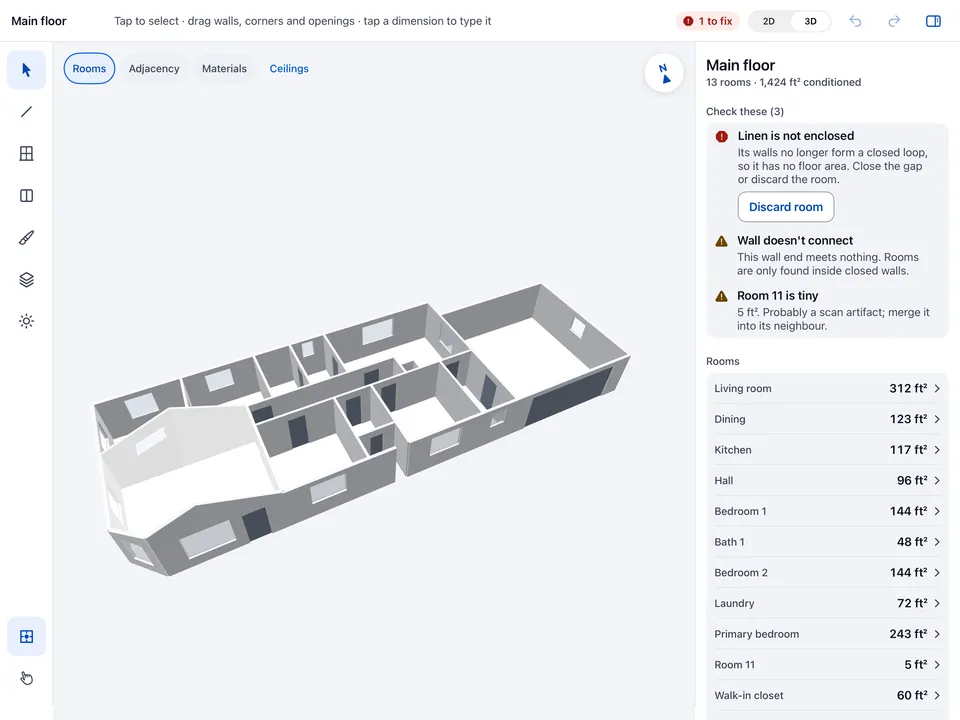Switch to 3D view

[x=810, y=21]
